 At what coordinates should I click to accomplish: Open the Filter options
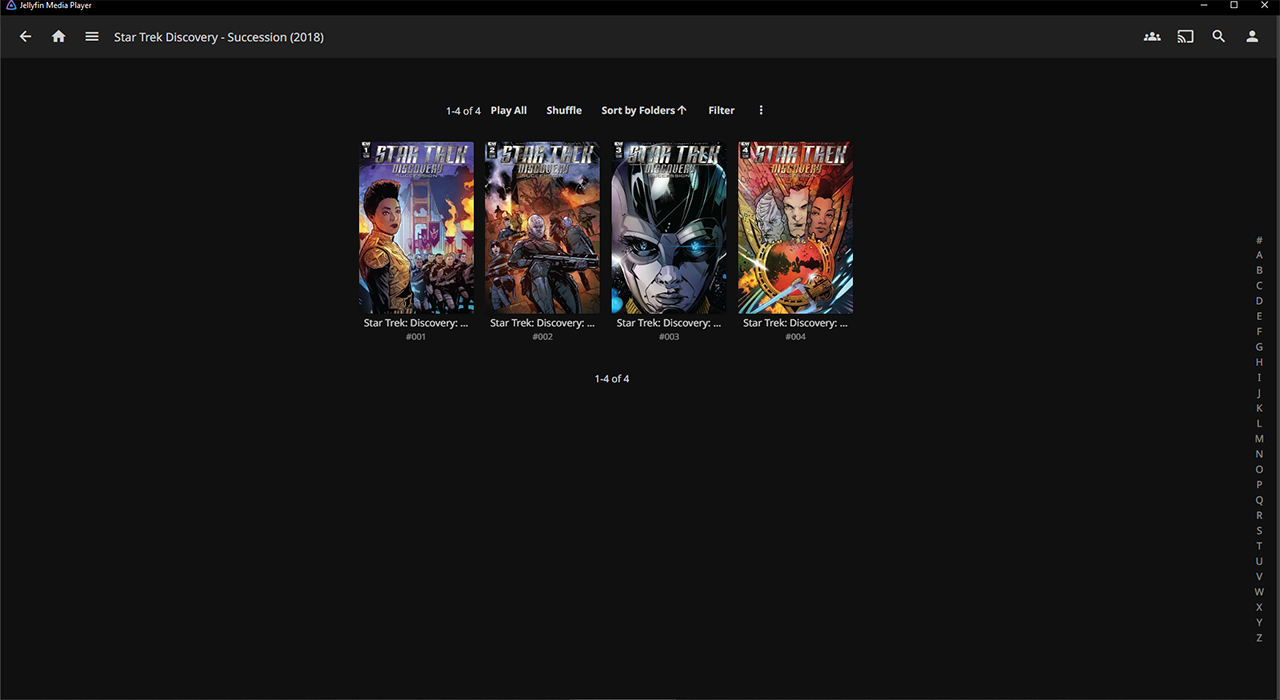[721, 111]
